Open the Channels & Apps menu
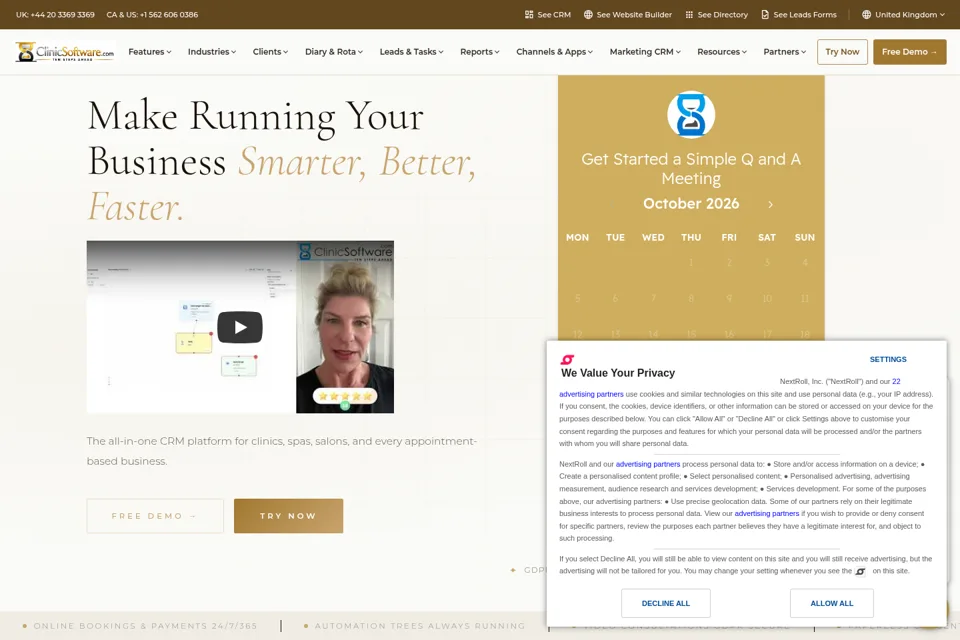The height and width of the screenshot is (640, 960). (554, 52)
